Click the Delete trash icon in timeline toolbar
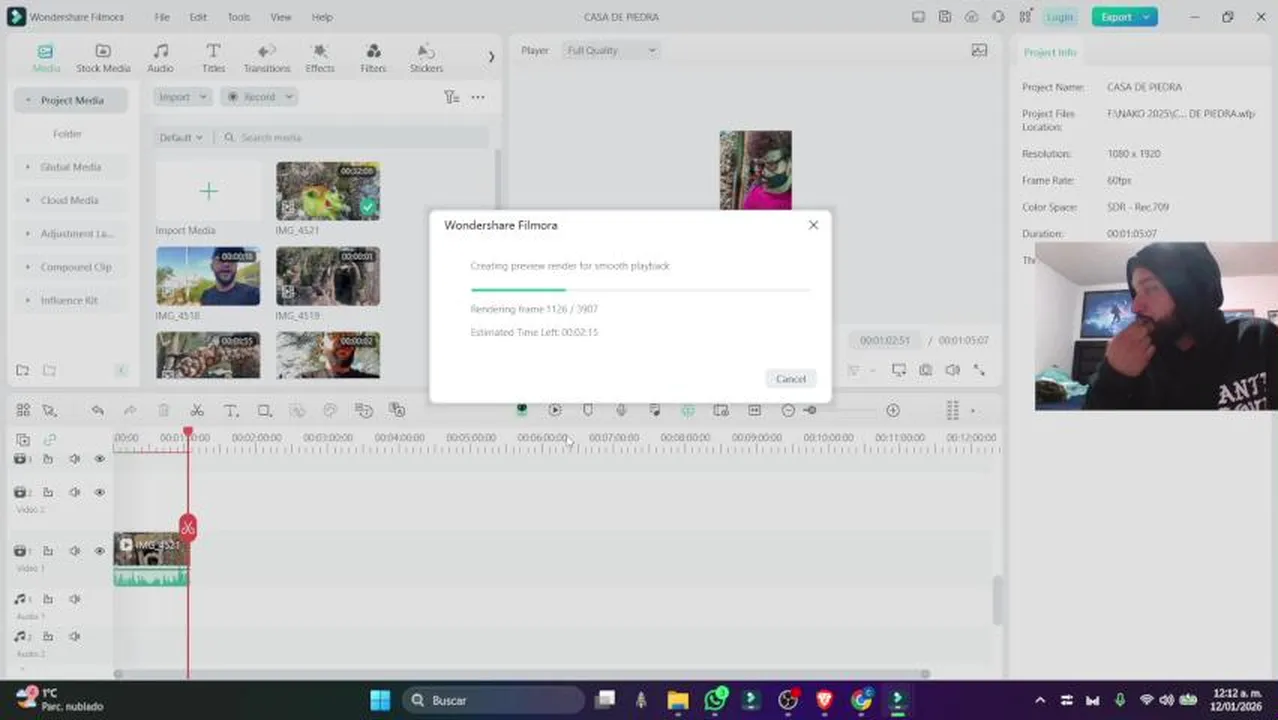 164,410
